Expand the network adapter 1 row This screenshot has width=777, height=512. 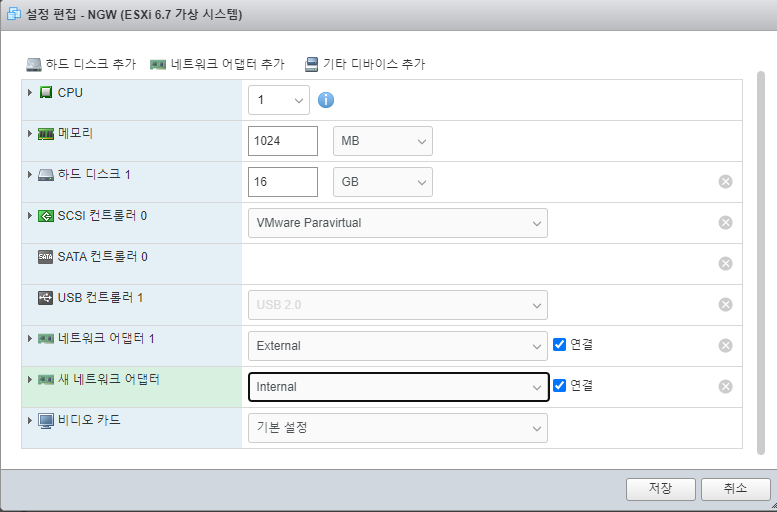point(30,339)
